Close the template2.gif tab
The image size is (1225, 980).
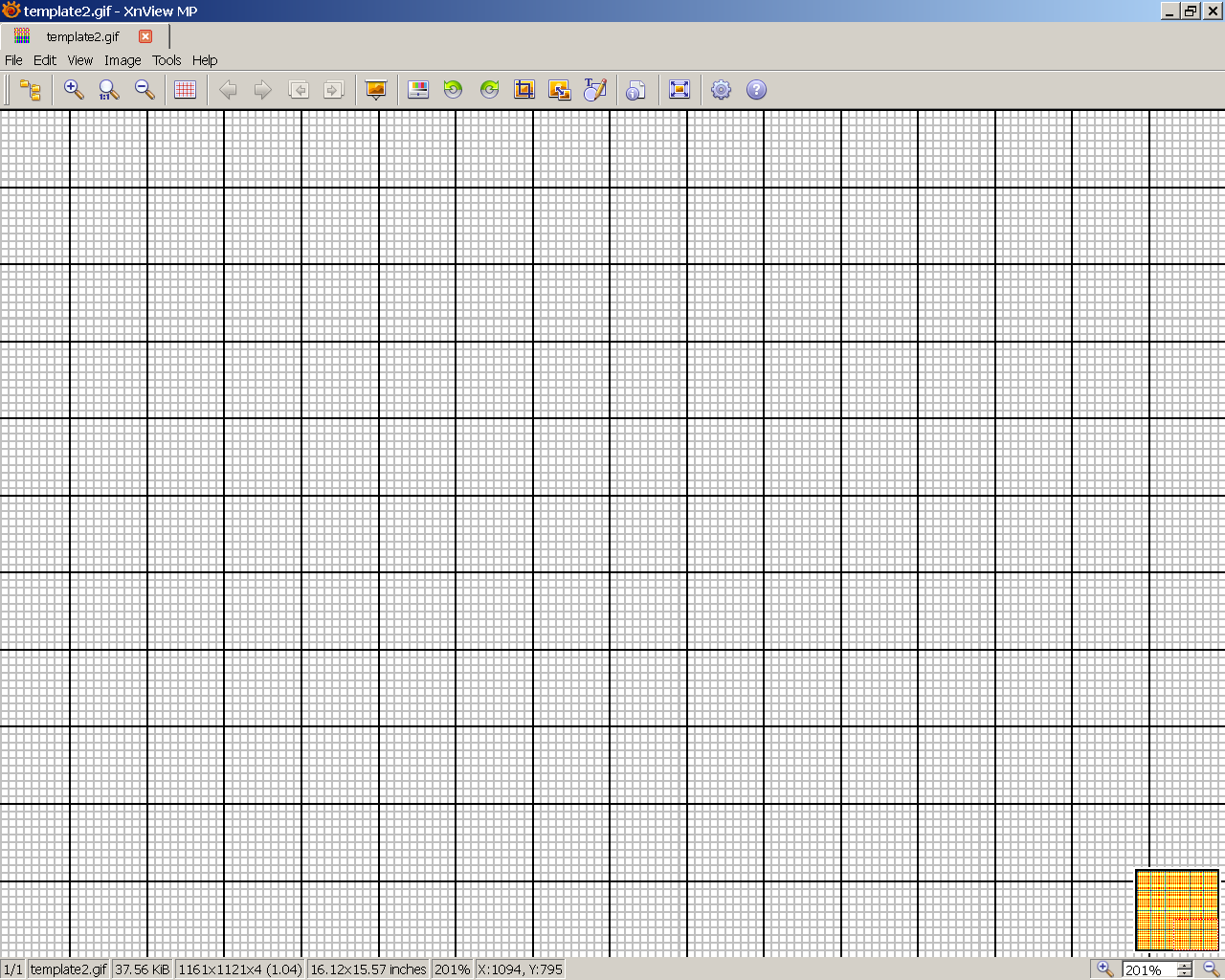[145, 36]
